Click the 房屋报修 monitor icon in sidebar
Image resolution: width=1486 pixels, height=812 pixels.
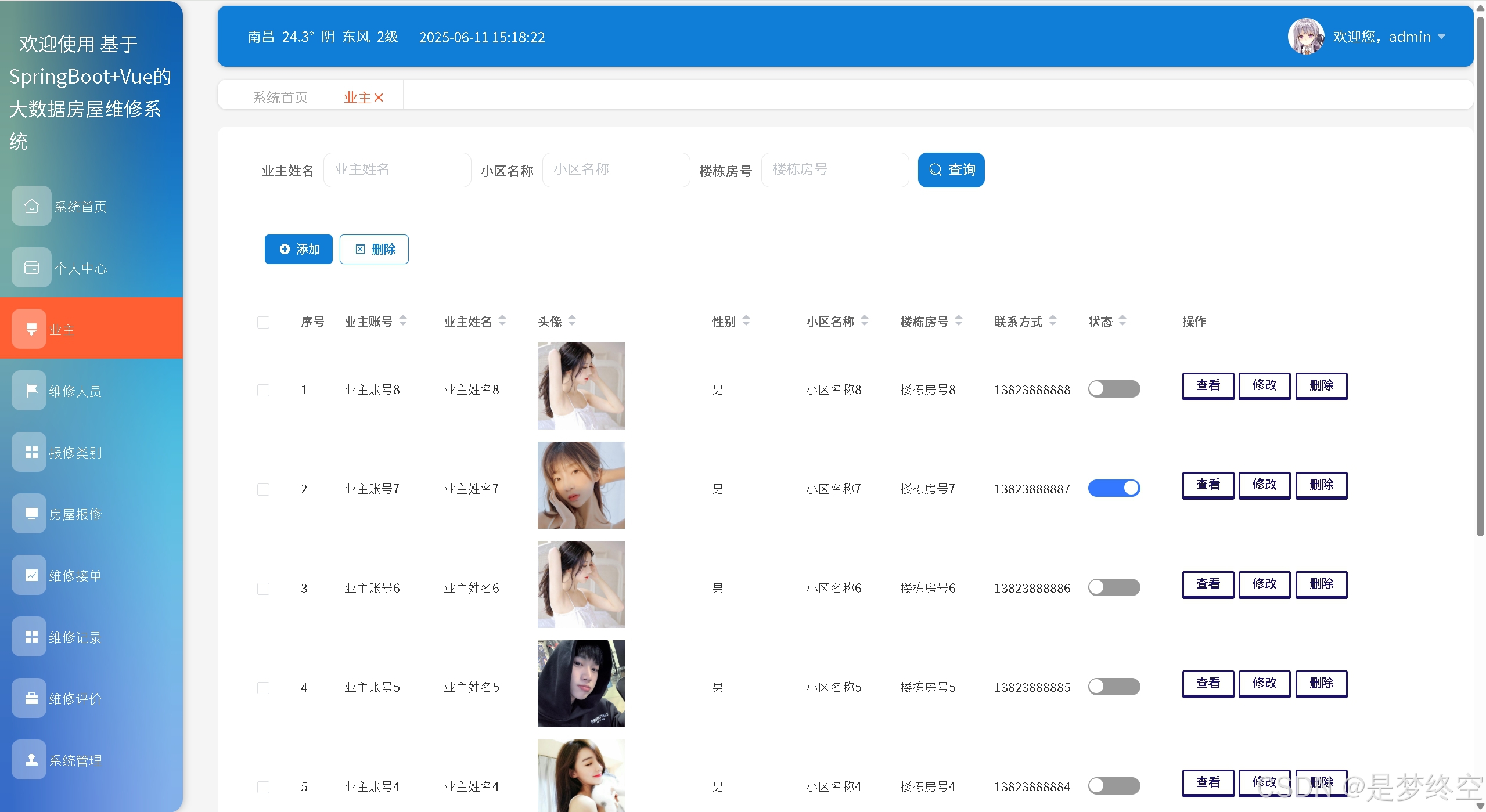point(31,514)
